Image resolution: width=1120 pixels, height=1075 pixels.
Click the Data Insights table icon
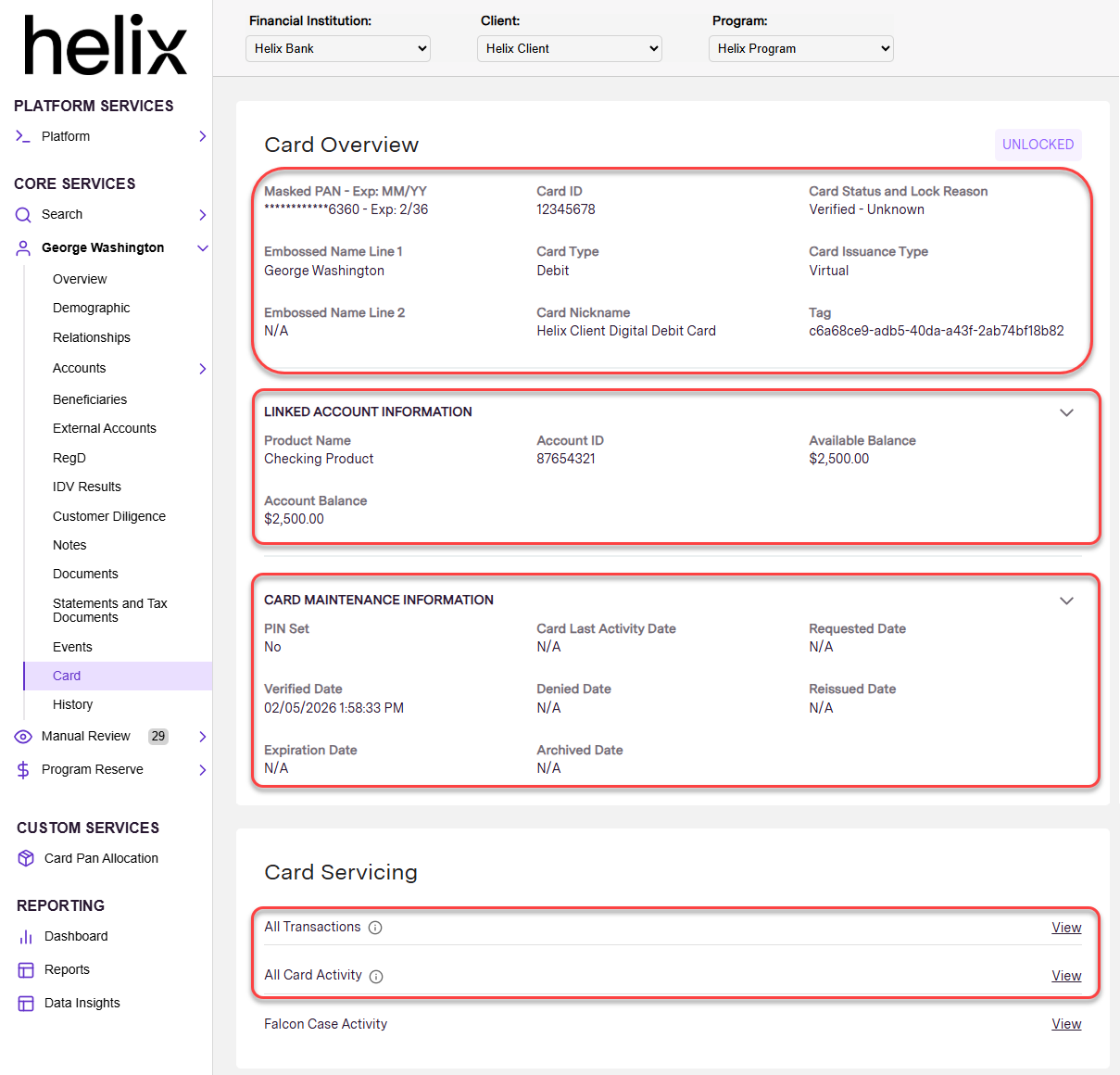(26, 1004)
